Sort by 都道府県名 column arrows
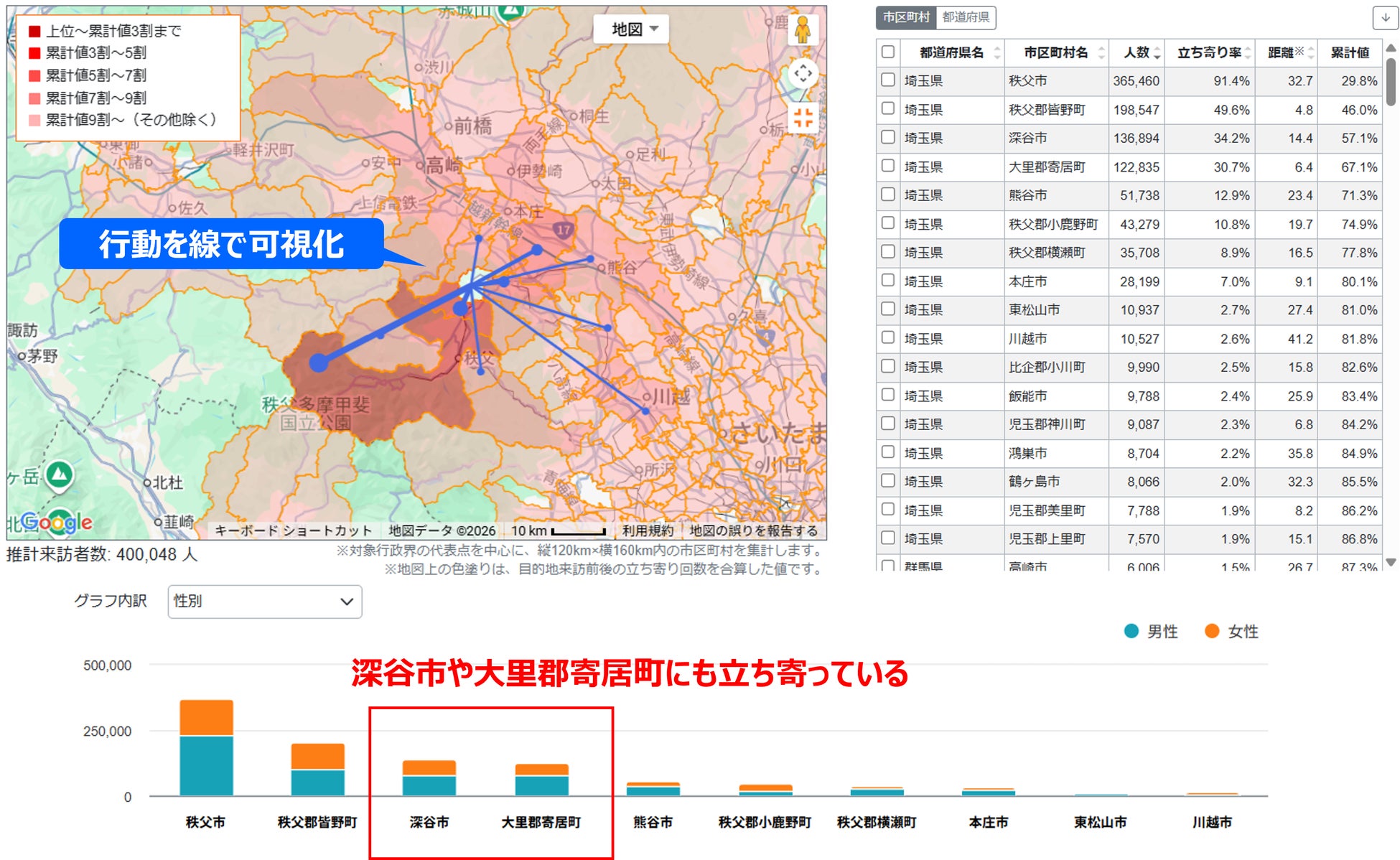The image size is (1400, 860). pos(997,53)
